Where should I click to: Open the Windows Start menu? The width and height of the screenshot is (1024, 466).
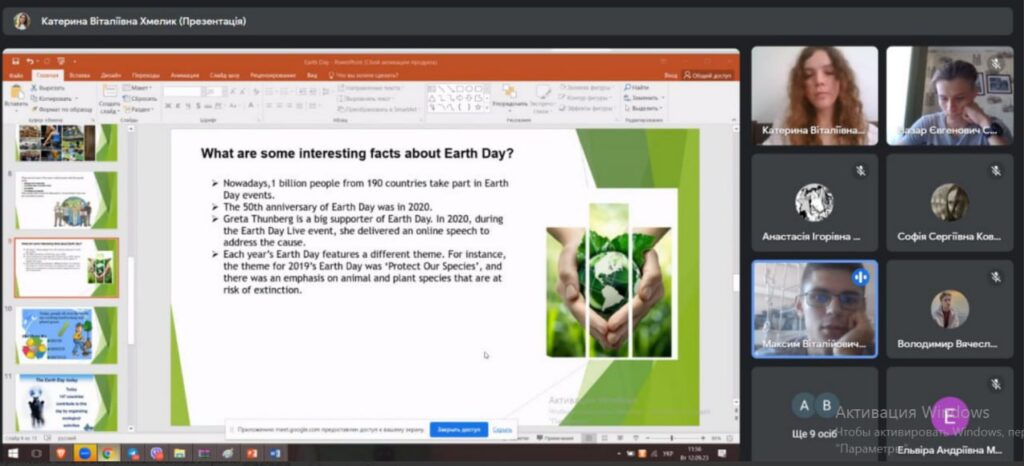coord(12,453)
